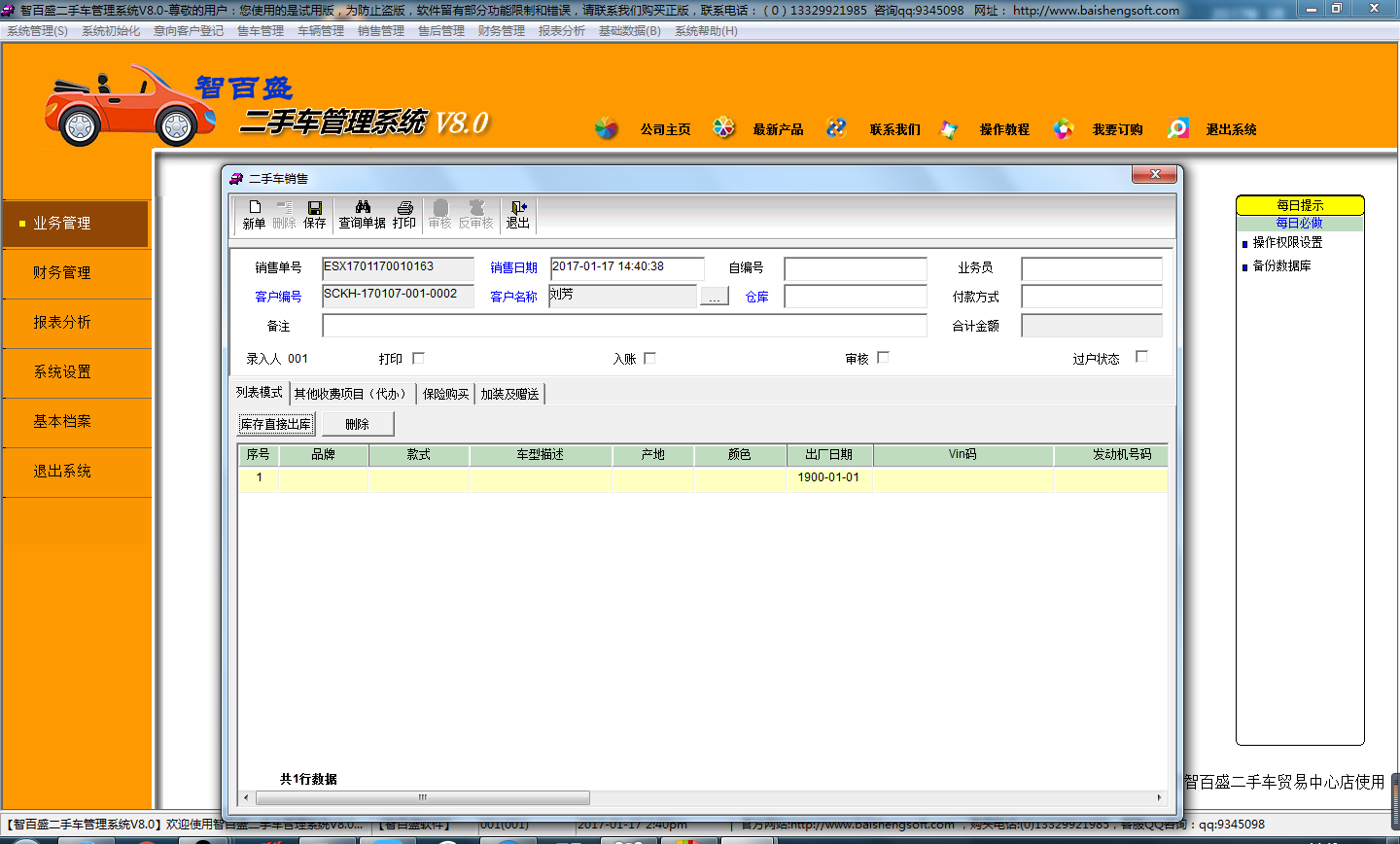Open the 售后管理 menu

(x=441, y=31)
